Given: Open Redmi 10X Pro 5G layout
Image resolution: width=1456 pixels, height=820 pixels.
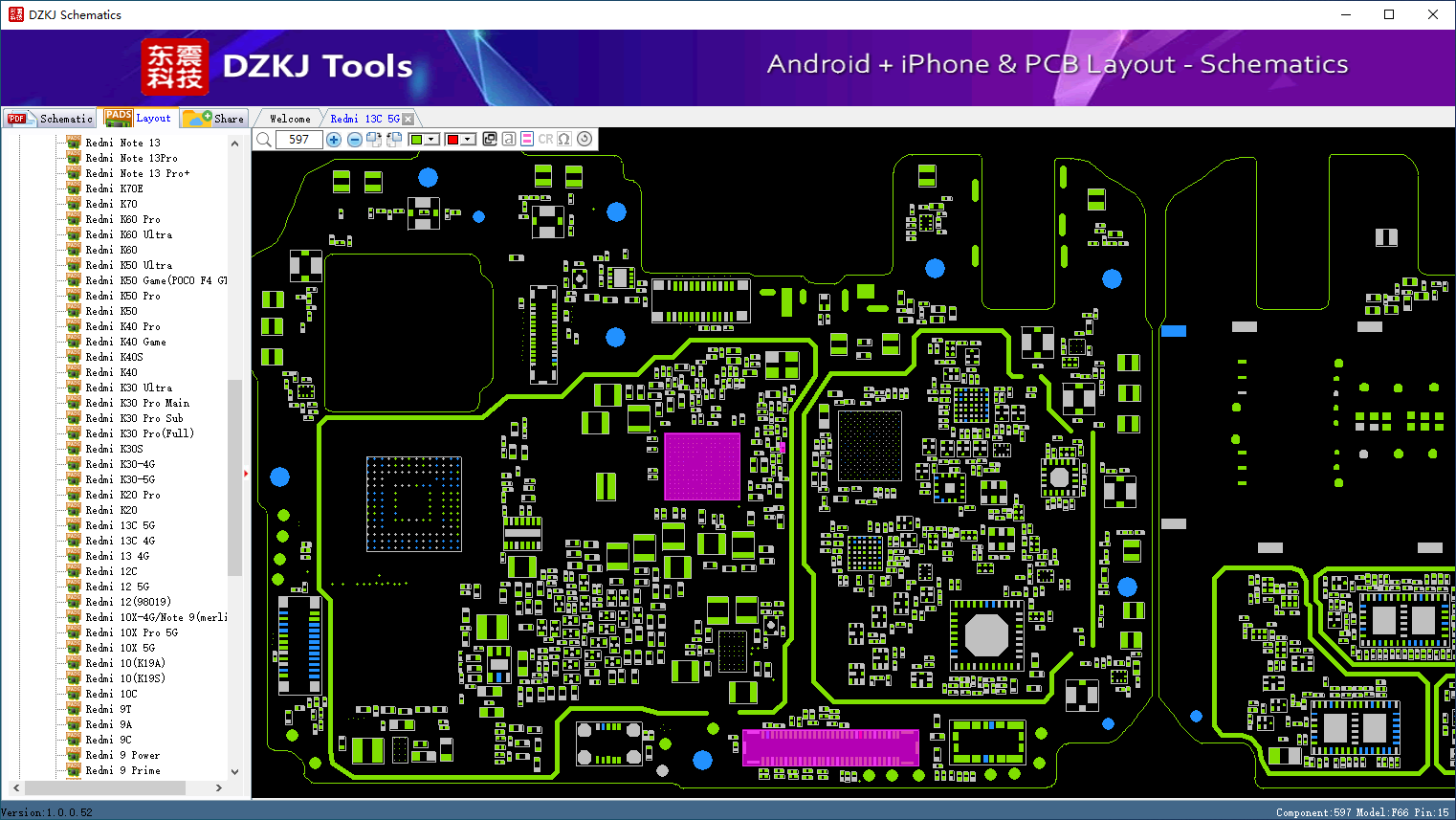Looking at the screenshot, I should [x=131, y=632].
